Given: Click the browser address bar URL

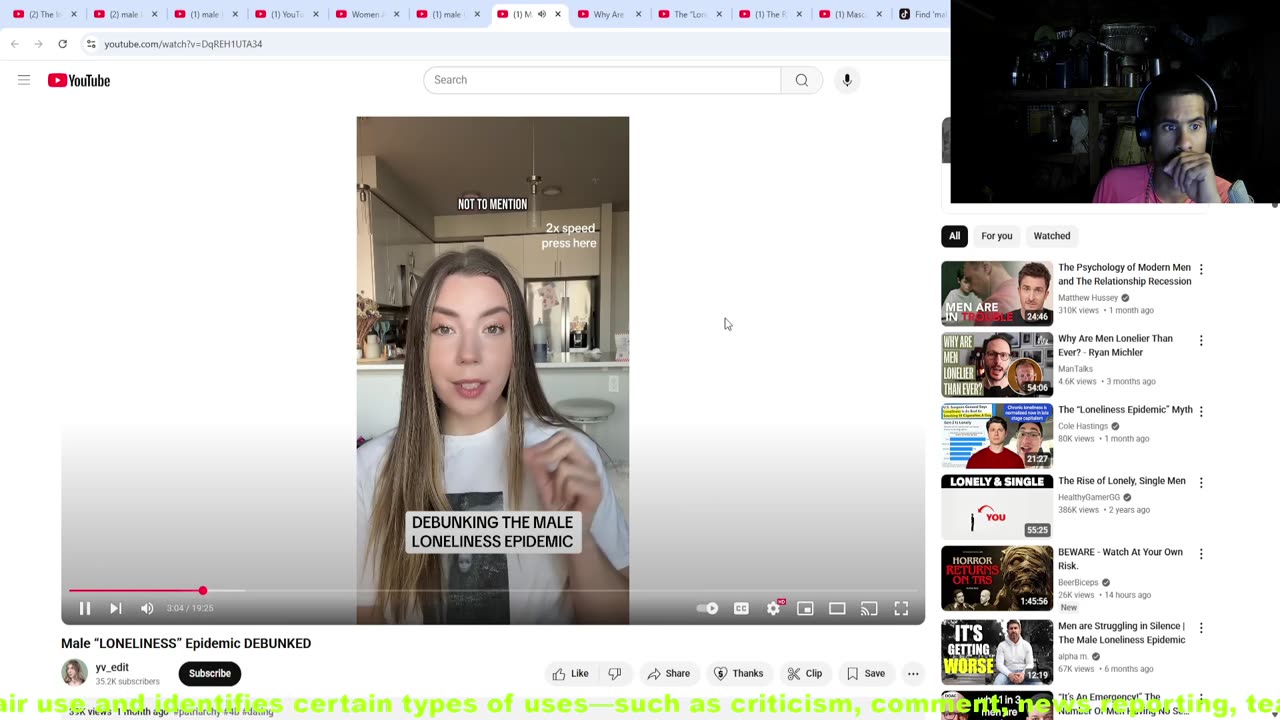Looking at the screenshot, I should click(x=183, y=44).
